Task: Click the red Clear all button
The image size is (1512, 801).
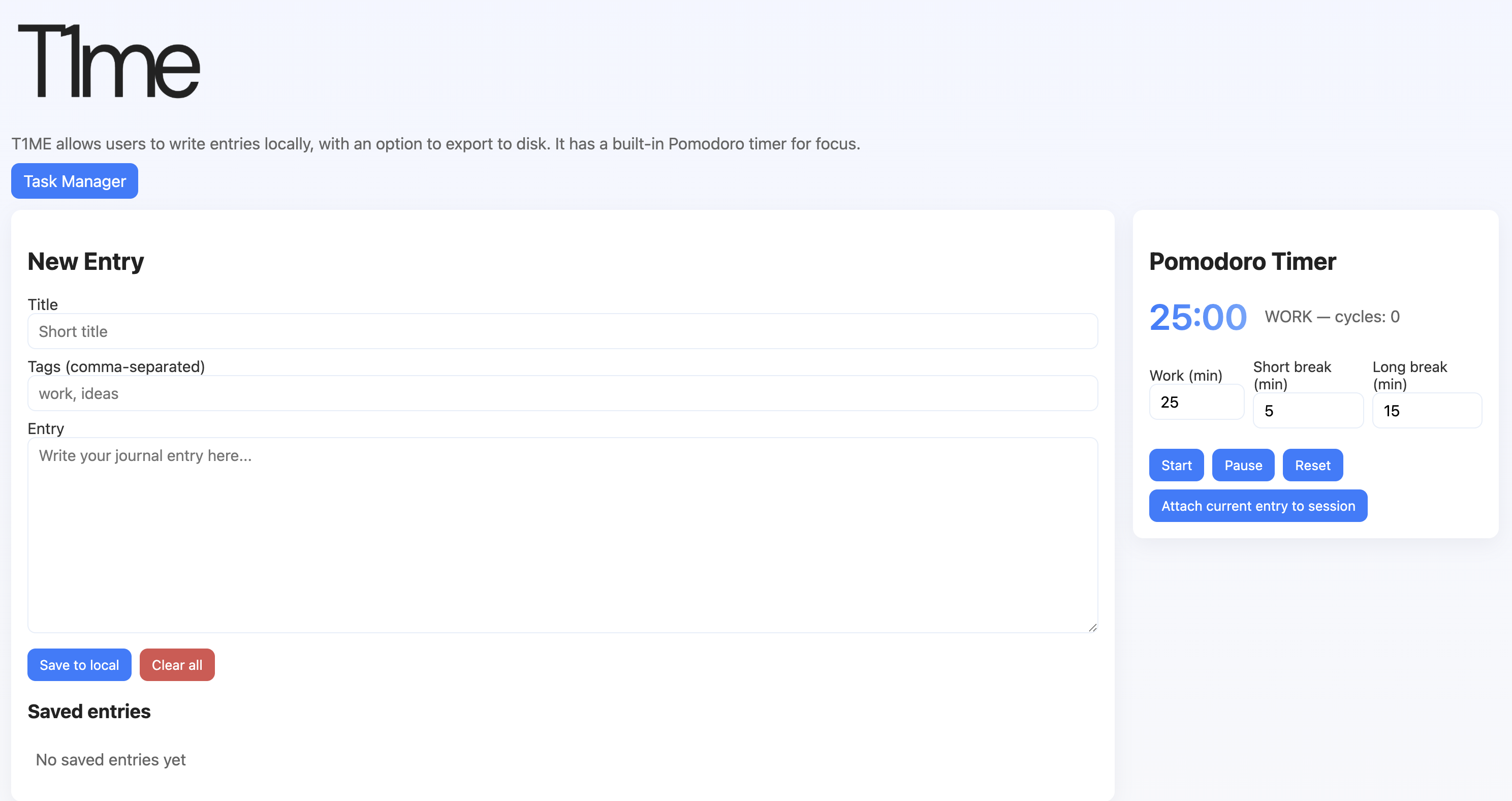Action: click(177, 665)
